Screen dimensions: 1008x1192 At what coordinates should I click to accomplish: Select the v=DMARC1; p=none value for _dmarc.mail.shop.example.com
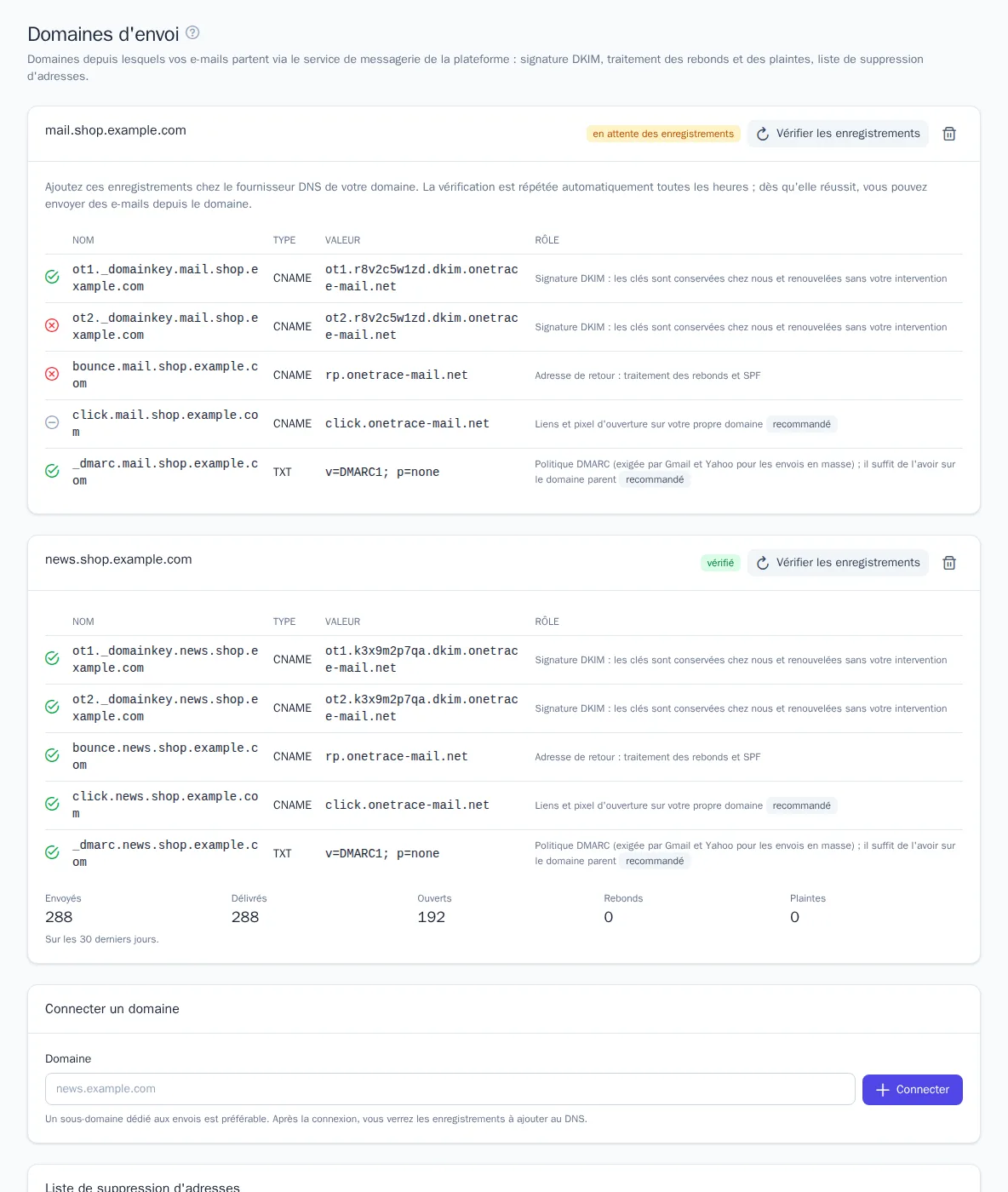click(x=382, y=473)
